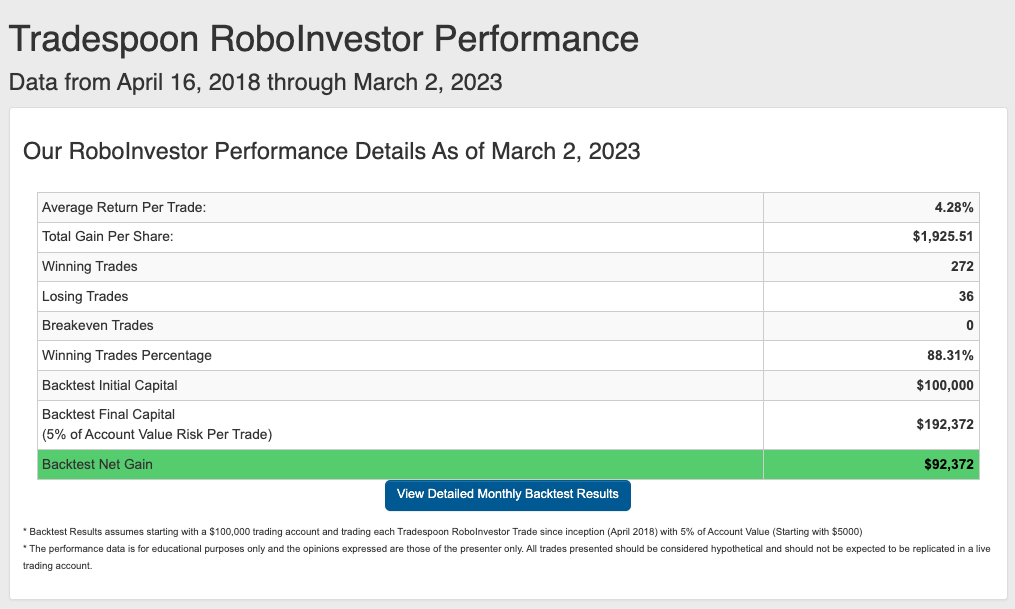Select the Winning Trades row label
The width and height of the screenshot is (1015, 609).
[x=89, y=267]
